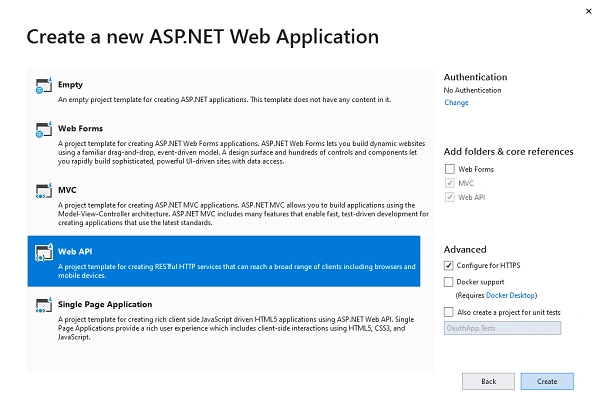Select the MVC template title
Image resolution: width=600 pixels, height=408 pixels.
click(67, 190)
